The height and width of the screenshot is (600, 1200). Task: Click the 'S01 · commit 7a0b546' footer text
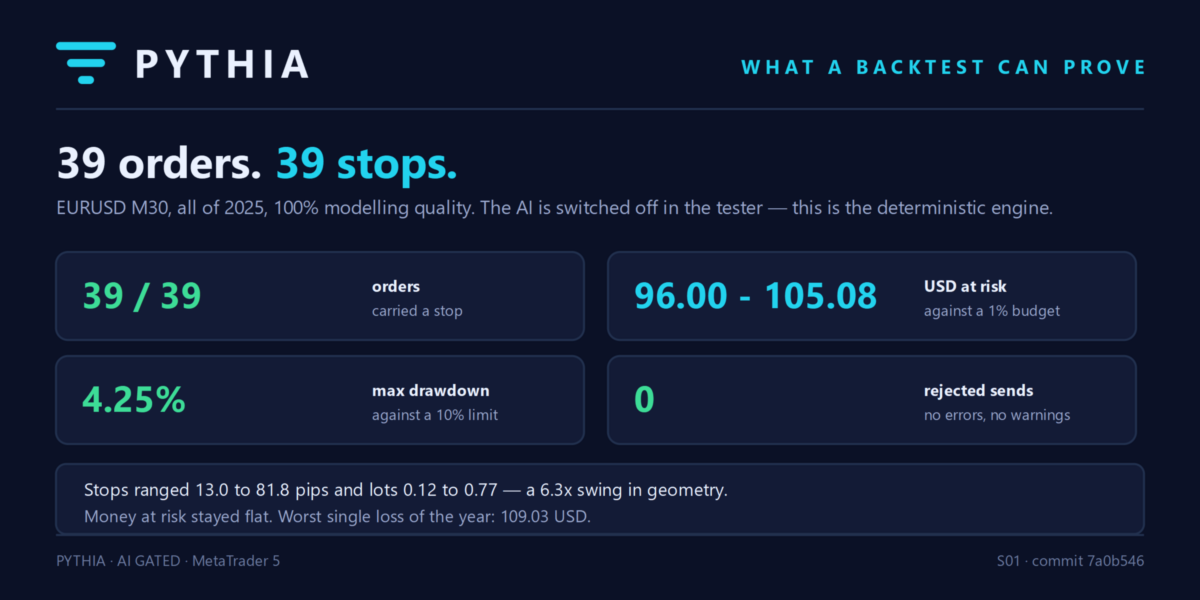[x=1071, y=561]
